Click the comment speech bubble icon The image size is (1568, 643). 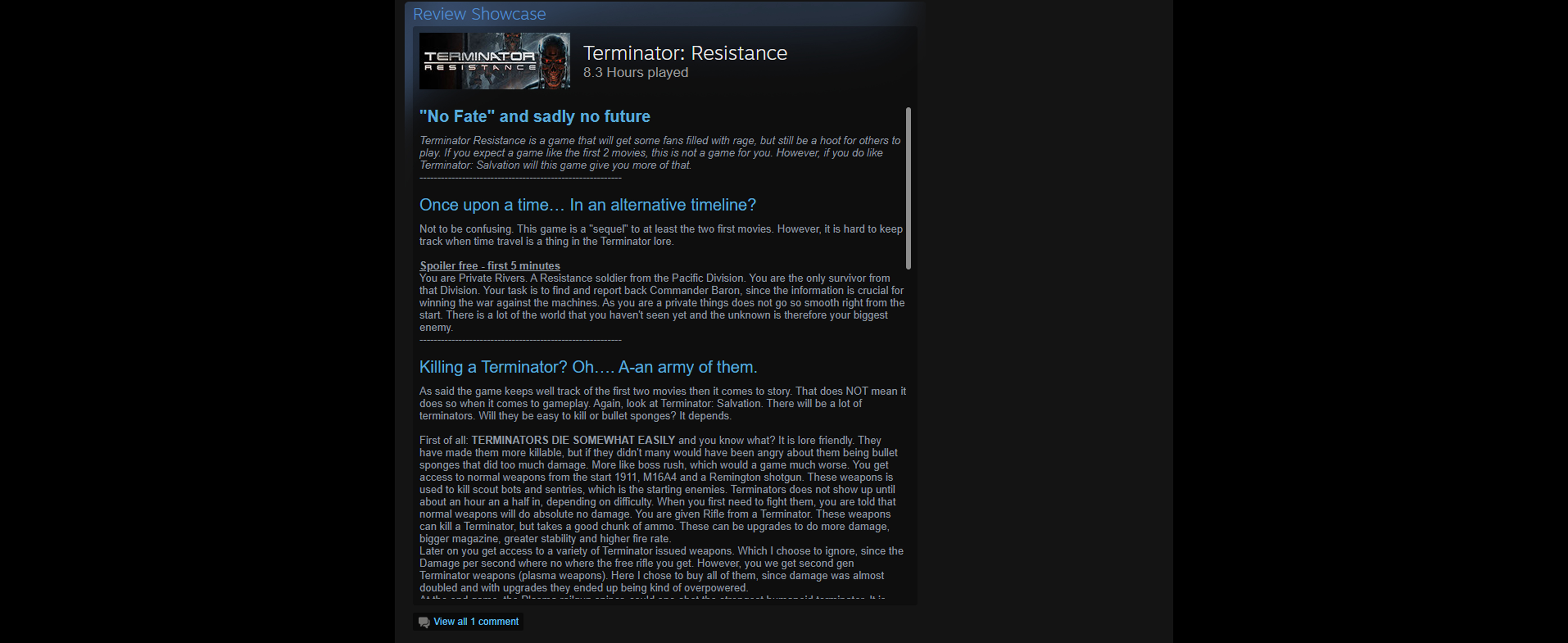[424, 622]
